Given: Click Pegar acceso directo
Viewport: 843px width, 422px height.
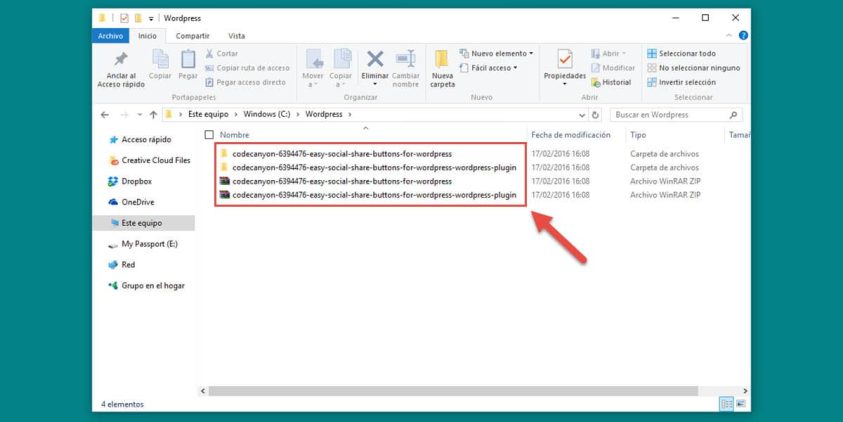Looking at the screenshot, I should 246,83.
